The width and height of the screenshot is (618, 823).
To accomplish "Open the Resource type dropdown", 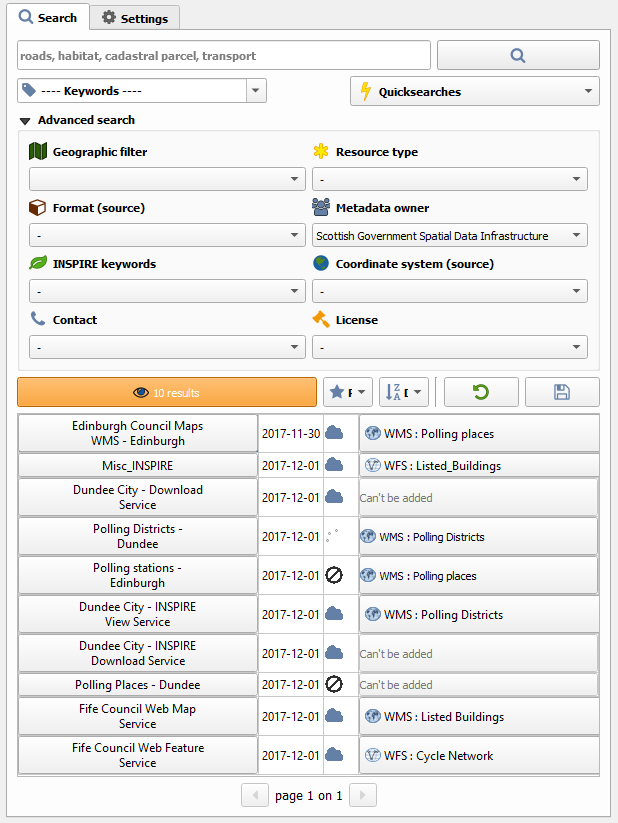I will click(449, 179).
